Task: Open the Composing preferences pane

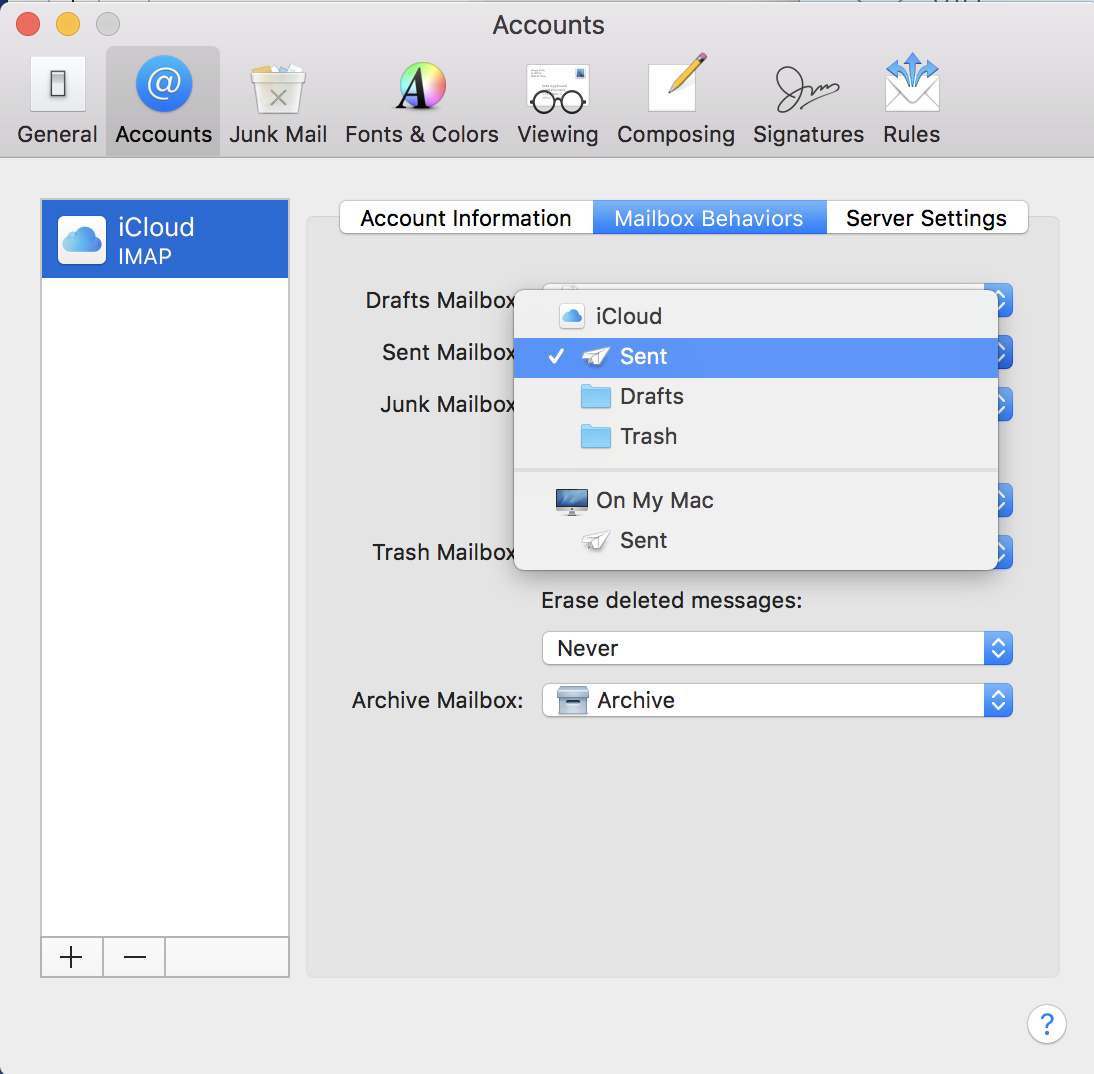Action: (675, 101)
